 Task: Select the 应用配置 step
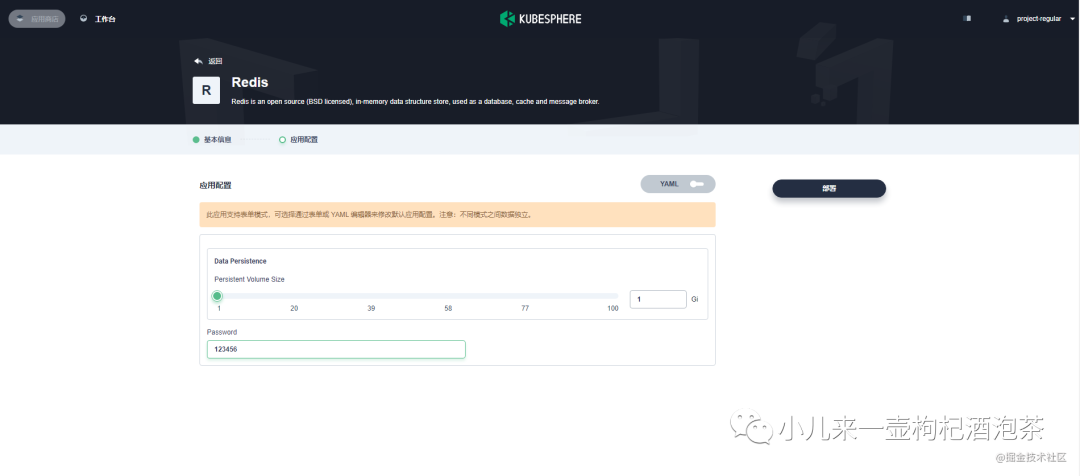click(x=298, y=139)
